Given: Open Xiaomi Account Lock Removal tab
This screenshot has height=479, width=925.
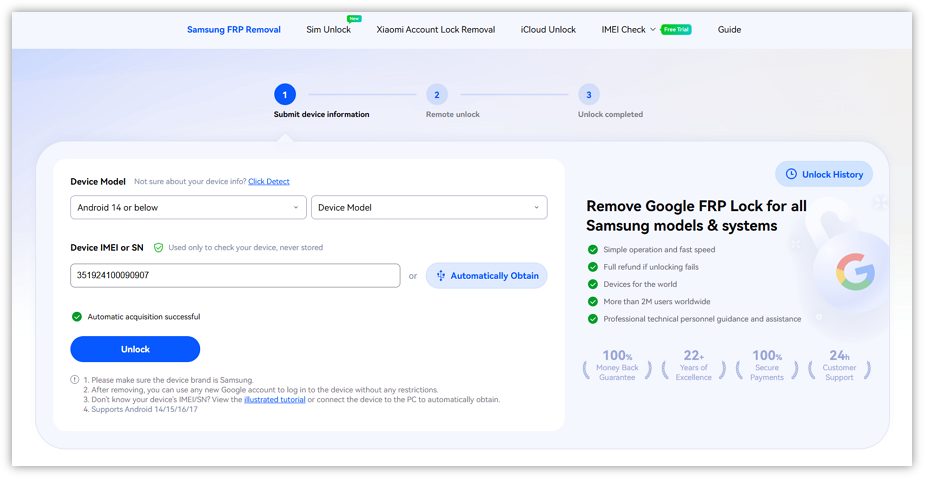Looking at the screenshot, I should click(x=436, y=29).
